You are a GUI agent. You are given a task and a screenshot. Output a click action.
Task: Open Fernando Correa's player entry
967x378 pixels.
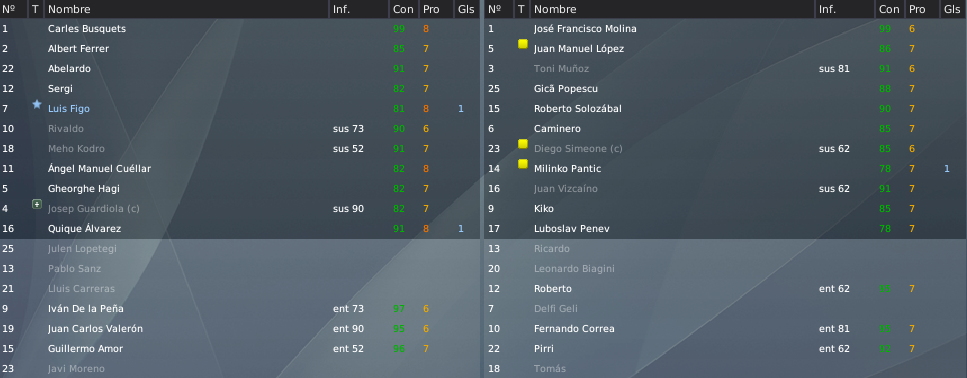coord(574,329)
